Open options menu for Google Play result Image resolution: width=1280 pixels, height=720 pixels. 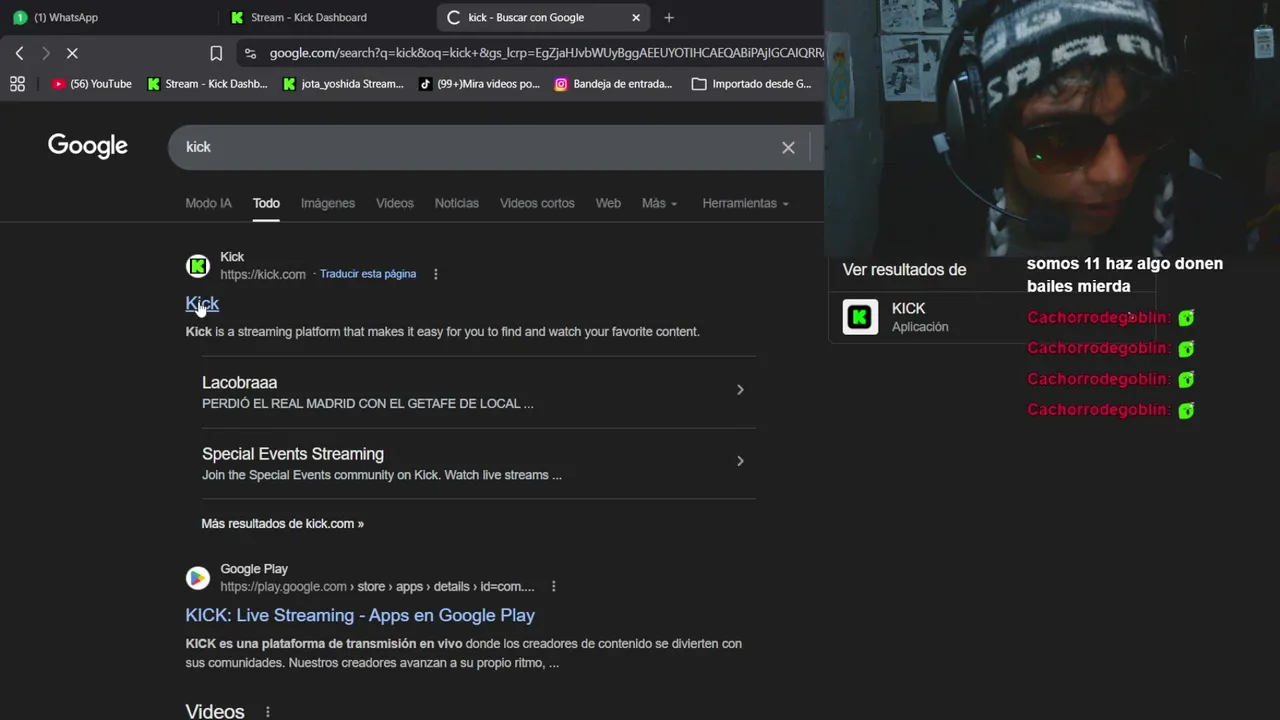[x=553, y=587]
